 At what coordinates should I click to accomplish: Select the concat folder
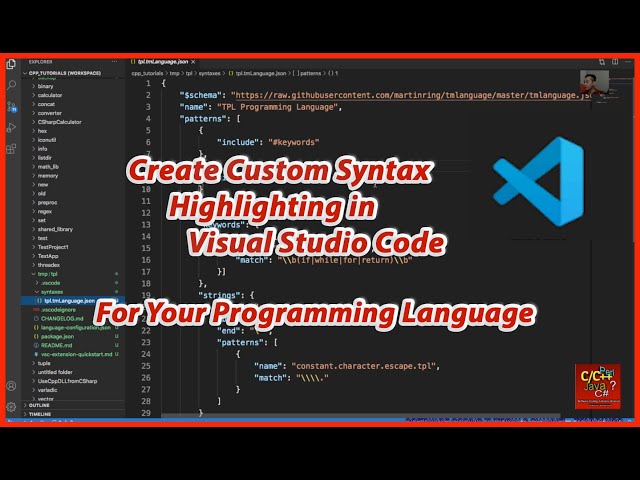[46, 104]
